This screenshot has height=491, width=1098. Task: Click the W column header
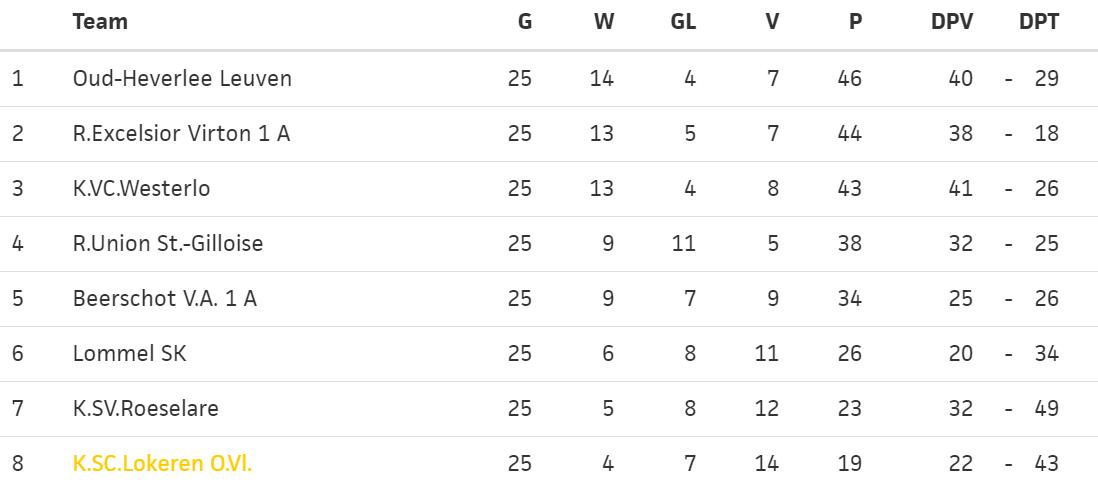click(x=603, y=21)
